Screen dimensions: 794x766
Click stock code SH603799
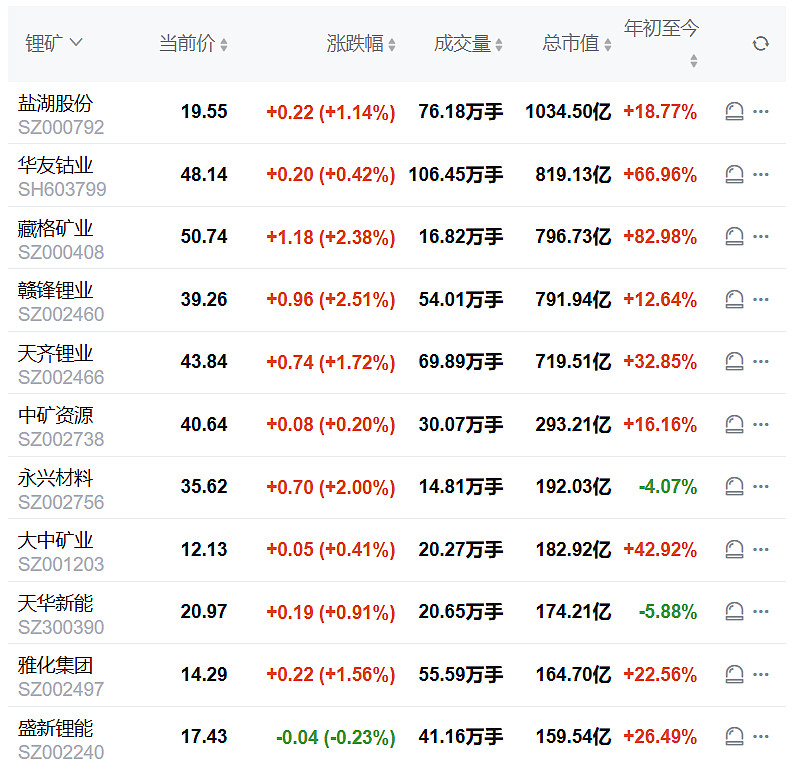point(62,189)
